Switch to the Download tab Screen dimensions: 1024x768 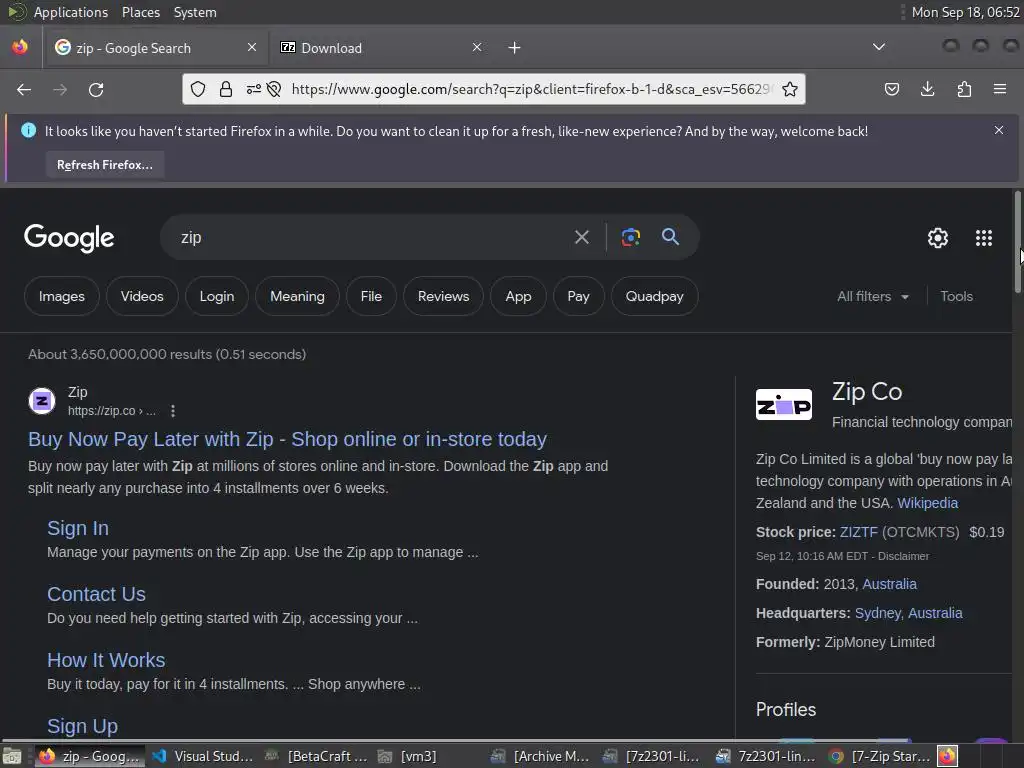[x=379, y=48]
